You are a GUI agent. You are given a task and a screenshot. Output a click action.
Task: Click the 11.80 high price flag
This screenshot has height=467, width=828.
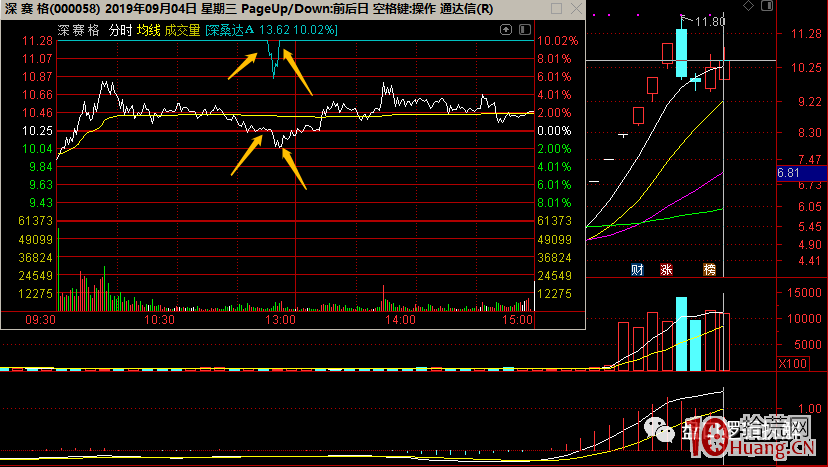tap(709, 20)
